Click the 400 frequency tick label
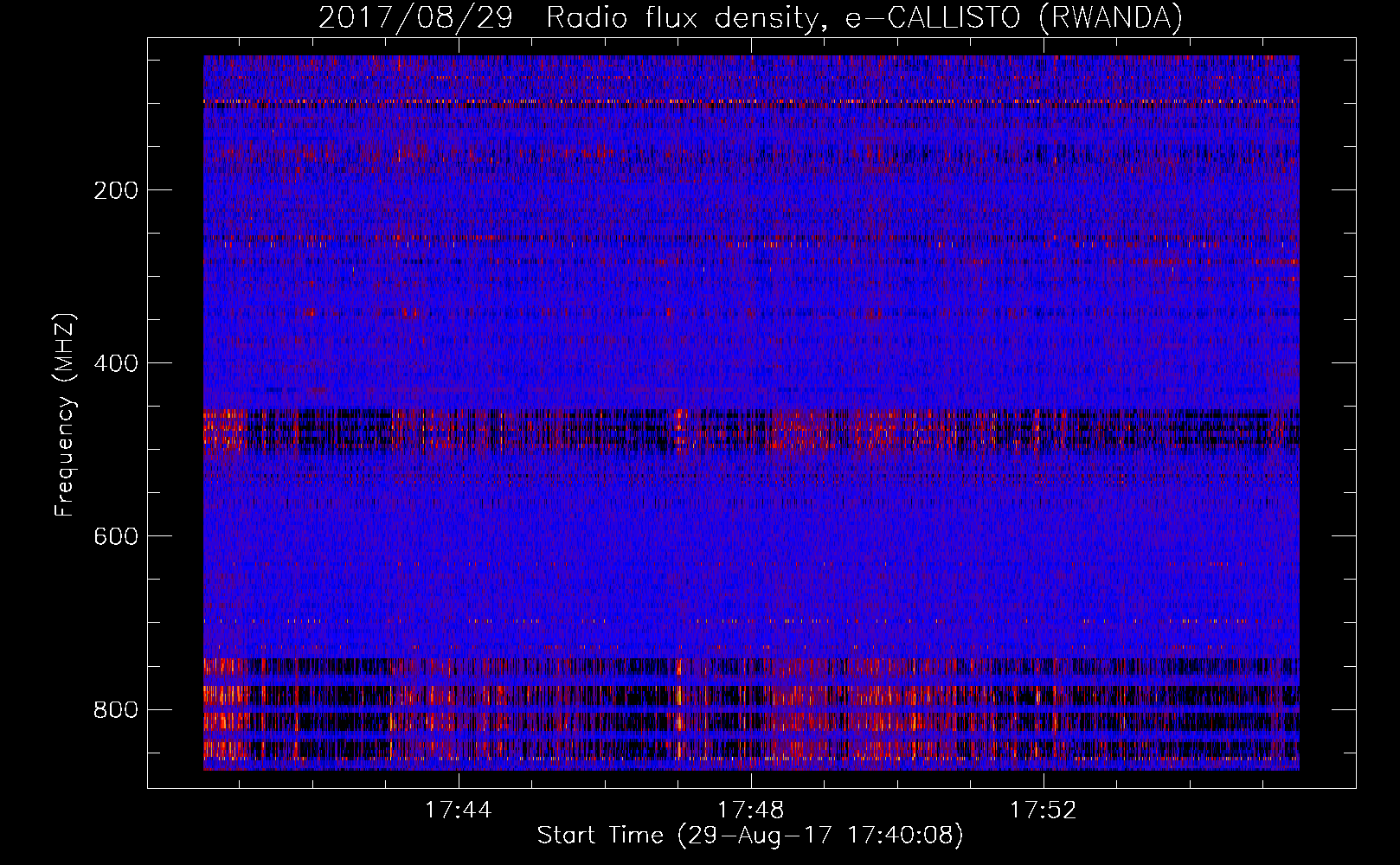This screenshot has width=1400, height=865. click(116, 363)
